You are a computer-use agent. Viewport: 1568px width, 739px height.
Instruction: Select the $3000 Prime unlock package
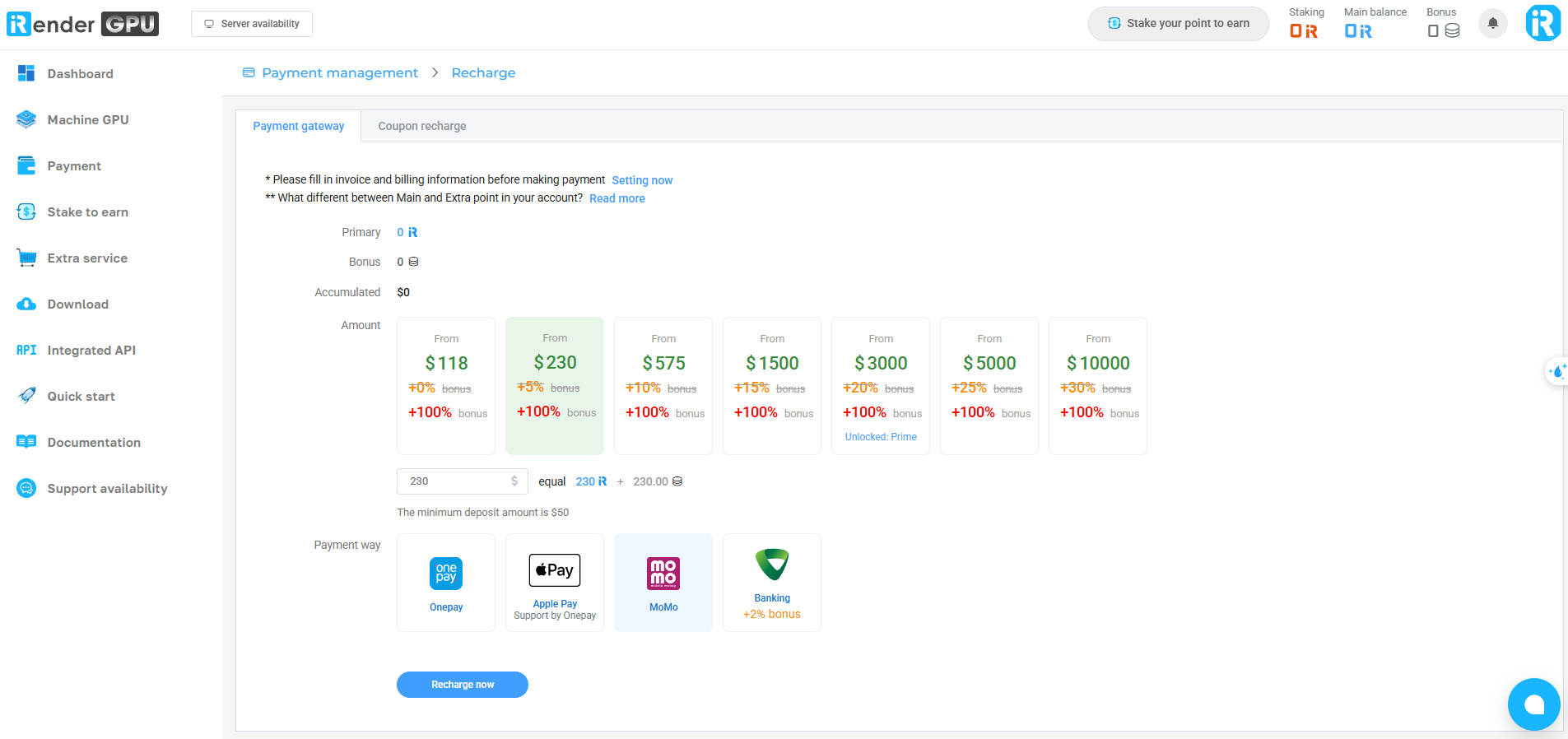(x=881, y=385)
